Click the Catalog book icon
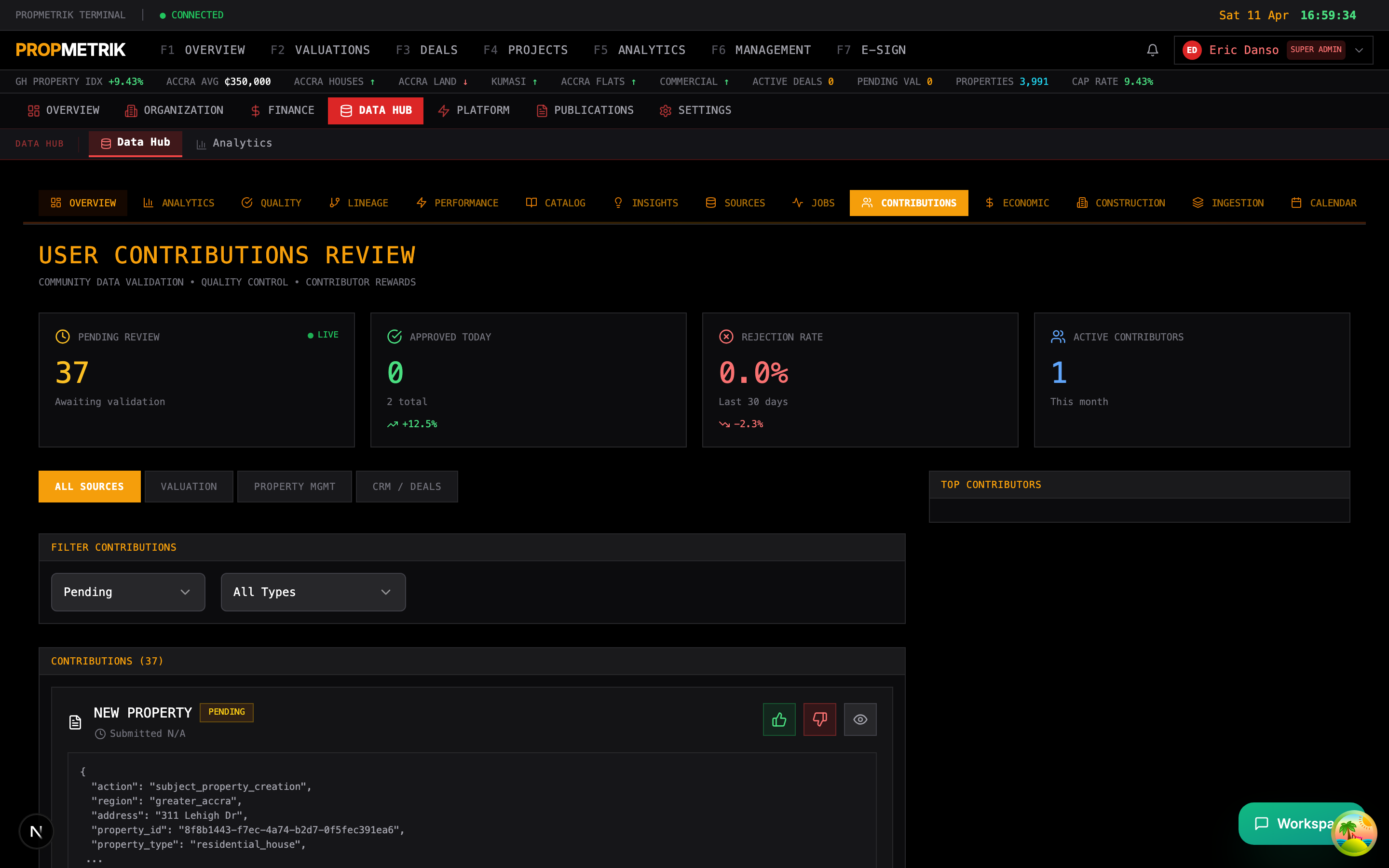 coord(531,203)
